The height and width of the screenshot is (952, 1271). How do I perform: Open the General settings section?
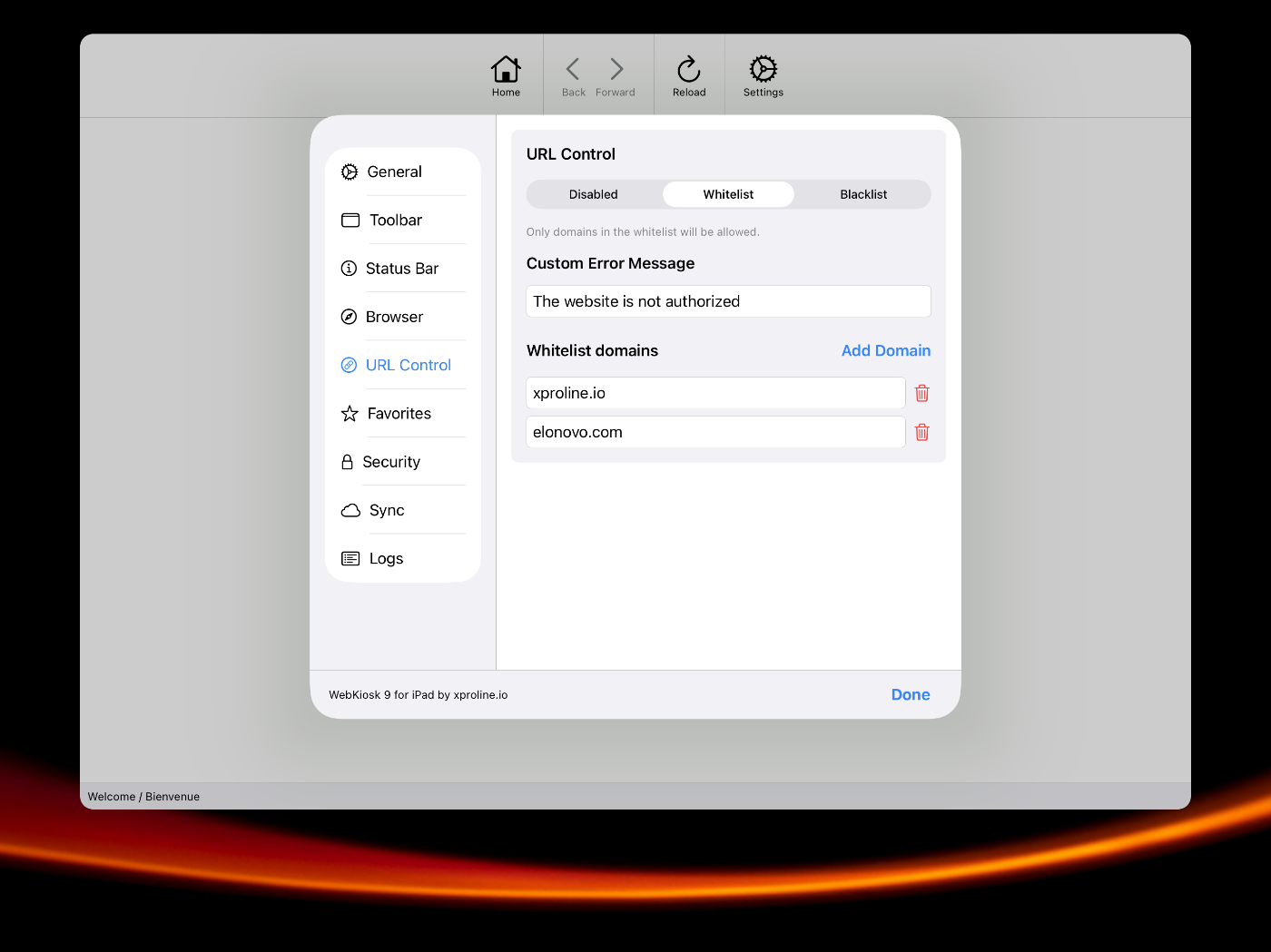click(x=394, y=172)
